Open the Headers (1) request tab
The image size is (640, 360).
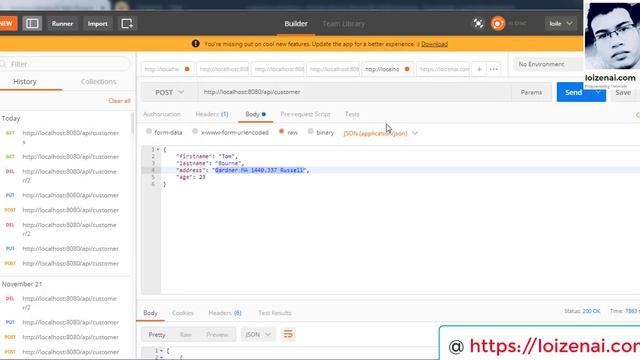click(x=212, y=114)
